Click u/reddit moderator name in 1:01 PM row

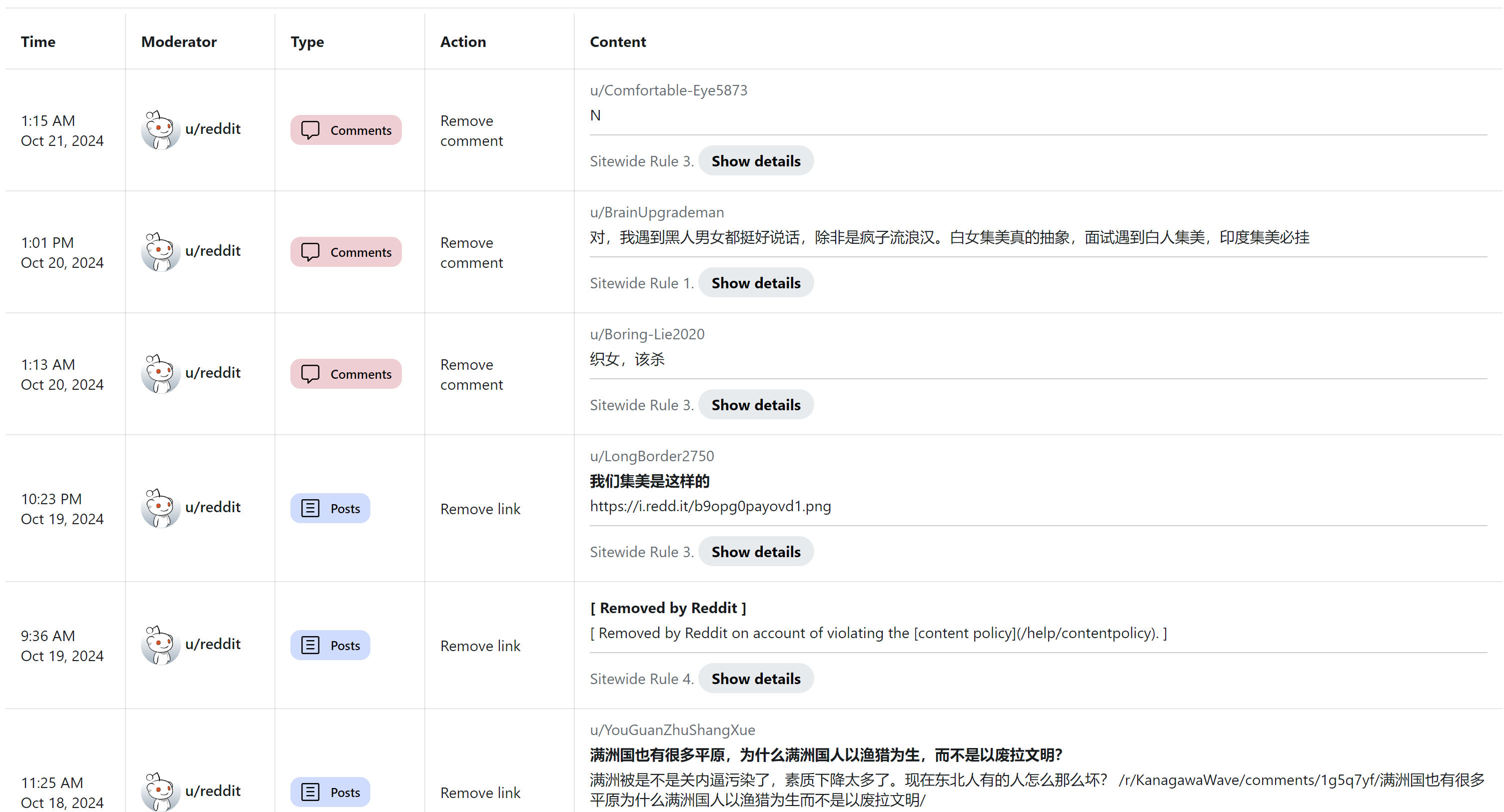pos(213,251)
